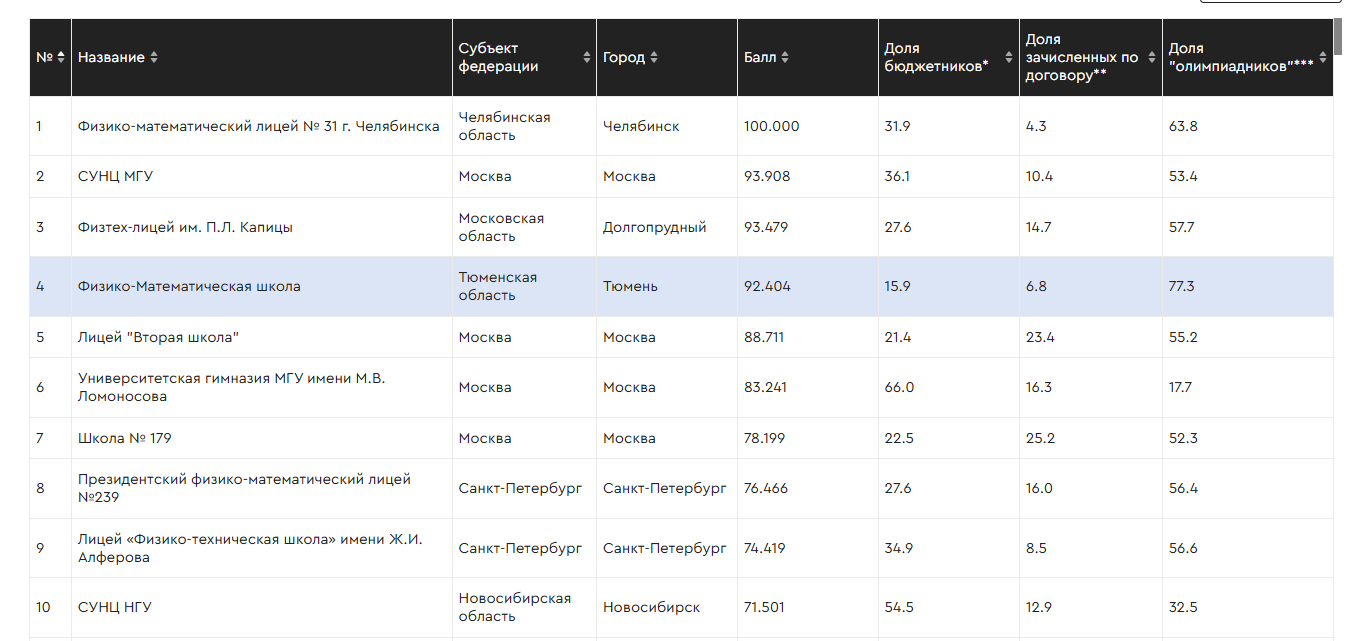Click budget share value 15.9
1348x641 pixels.
[x=898, y=286]
